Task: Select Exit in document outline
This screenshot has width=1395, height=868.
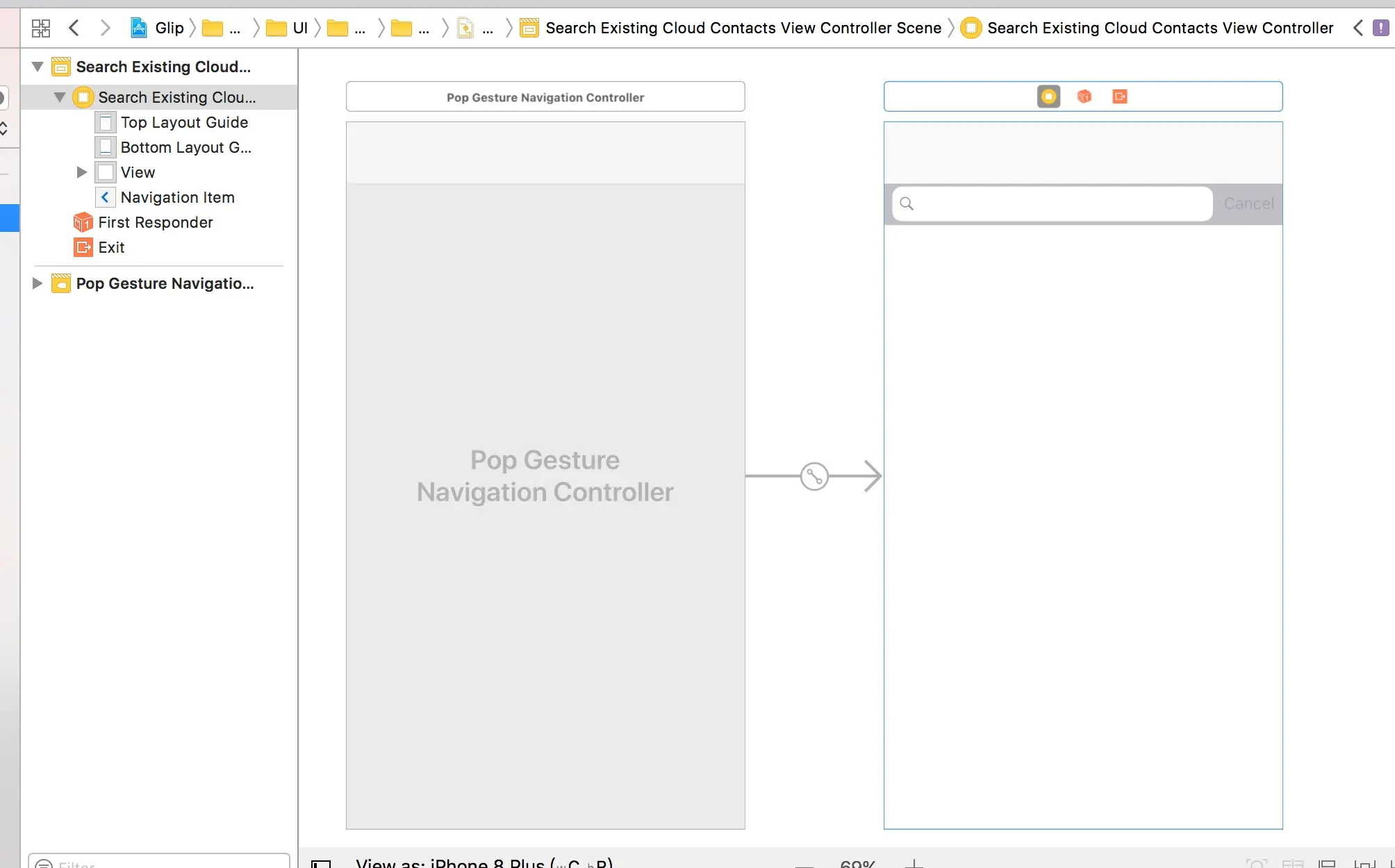Action: pos(111,247)
